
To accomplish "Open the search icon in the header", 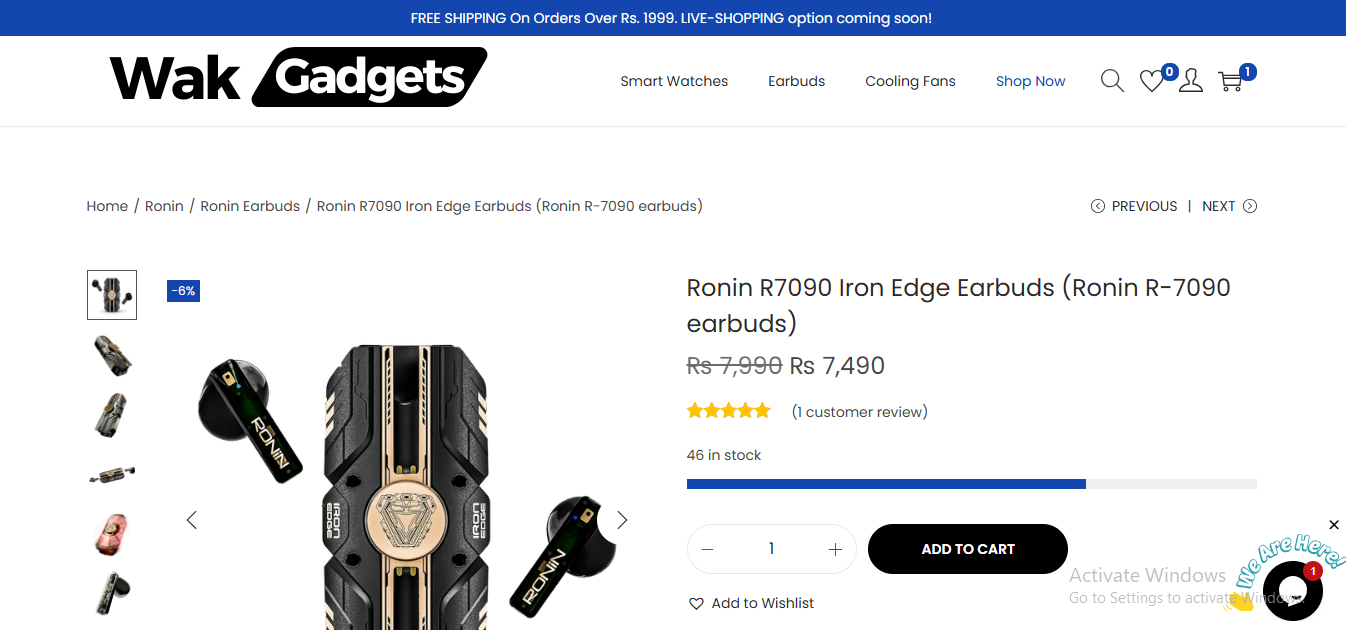I will click(1111, 80).
